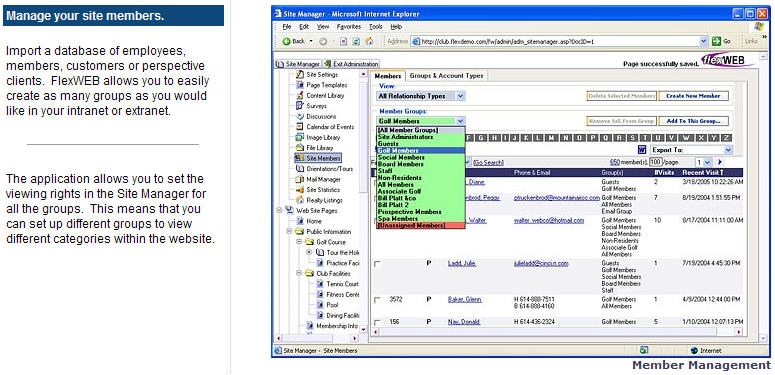775x375 pixels.
Task: Click the Home page icon in tree
Action: coord(300,221)
